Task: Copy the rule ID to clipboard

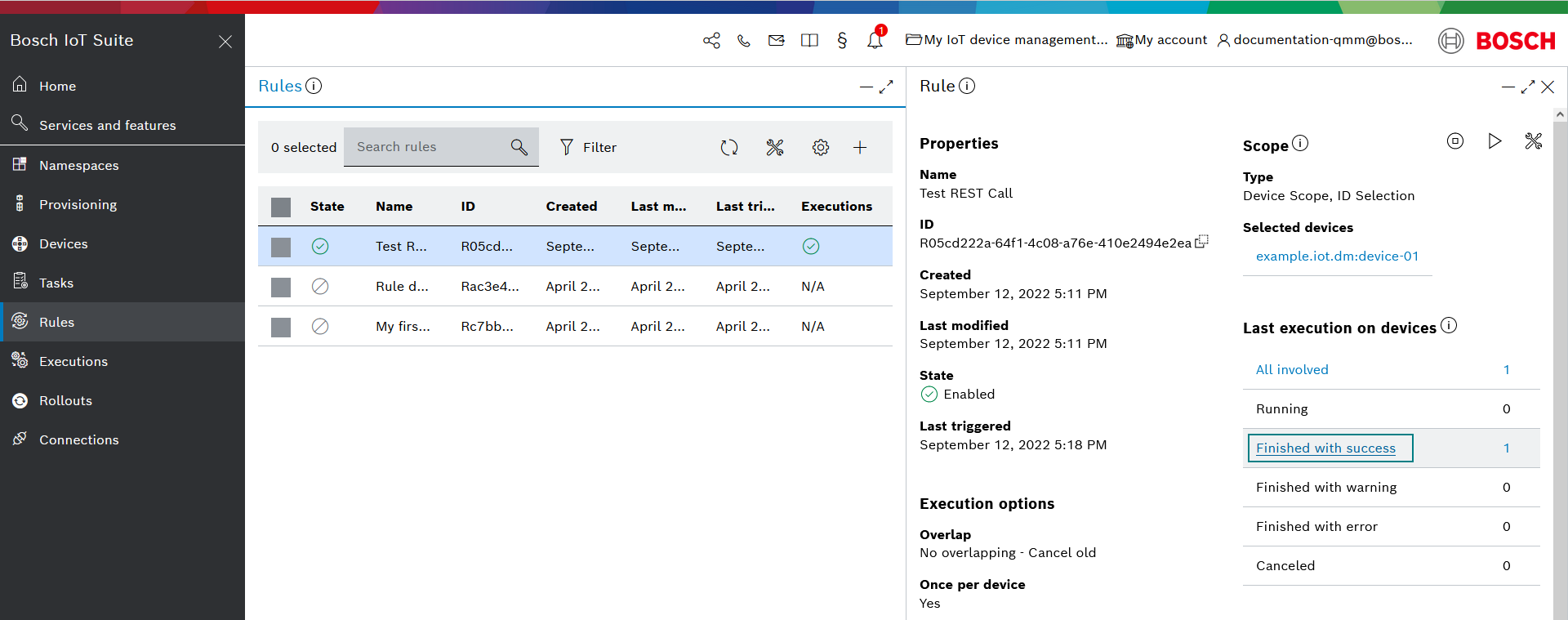Action: tap(1201, 242)
